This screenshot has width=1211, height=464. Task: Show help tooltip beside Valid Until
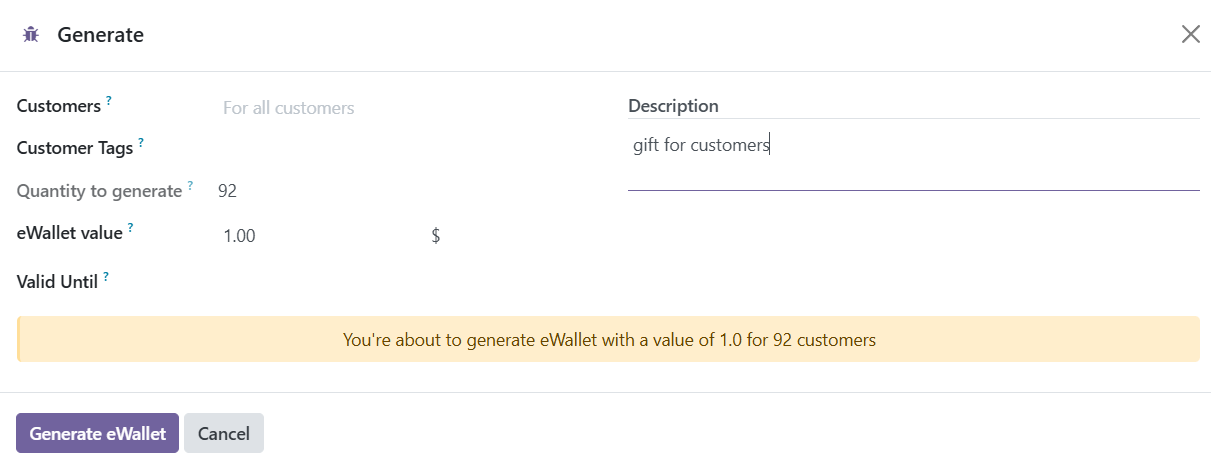tap(106, 277)
